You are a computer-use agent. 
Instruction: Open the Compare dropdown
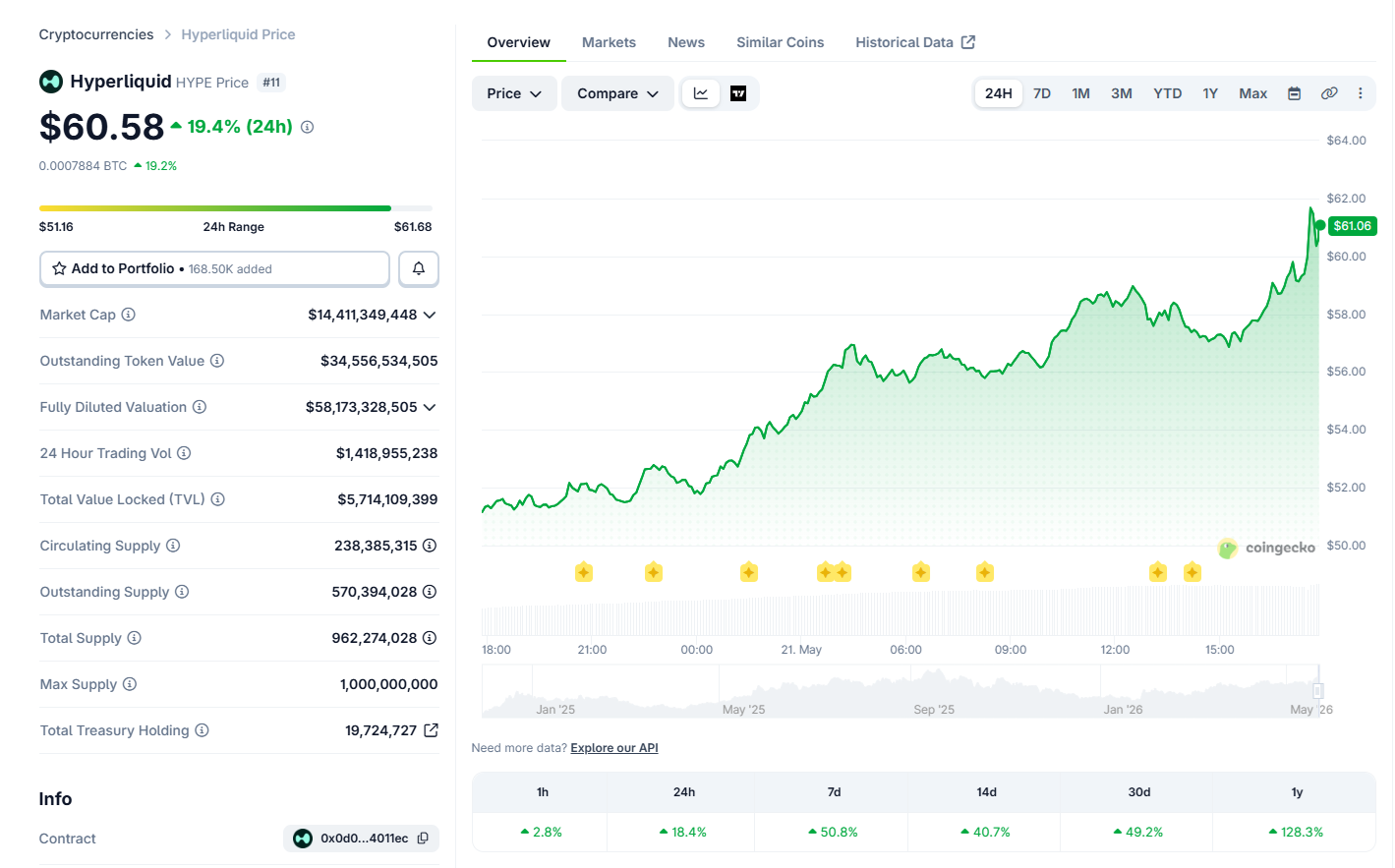617,93
